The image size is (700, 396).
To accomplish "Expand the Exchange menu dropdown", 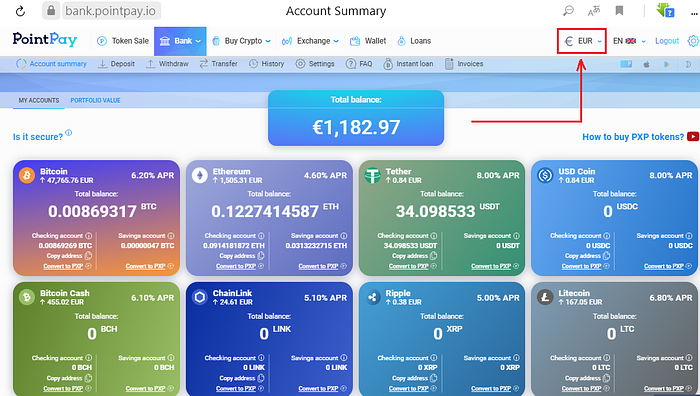I will pyautogui.click(x=310, y=41).
